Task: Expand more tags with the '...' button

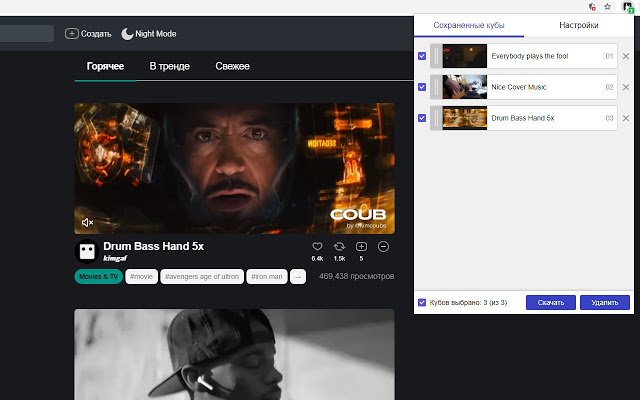Action: [298, 276]
